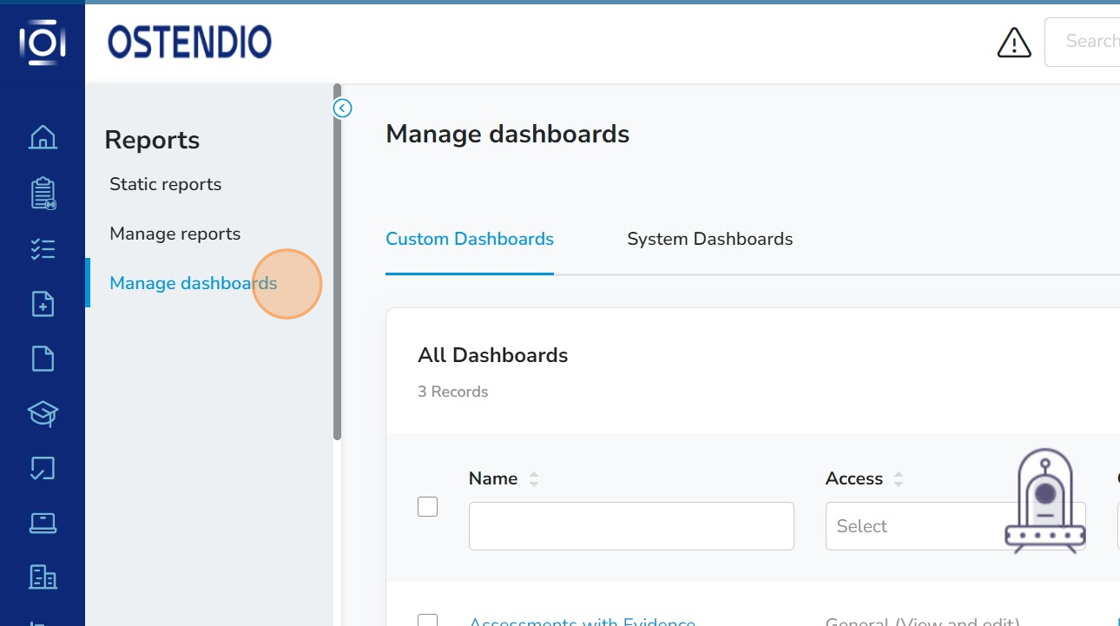Check the select-all checkbox in table header
This screenshot has width=1120, height=626.
pos(427,507)
